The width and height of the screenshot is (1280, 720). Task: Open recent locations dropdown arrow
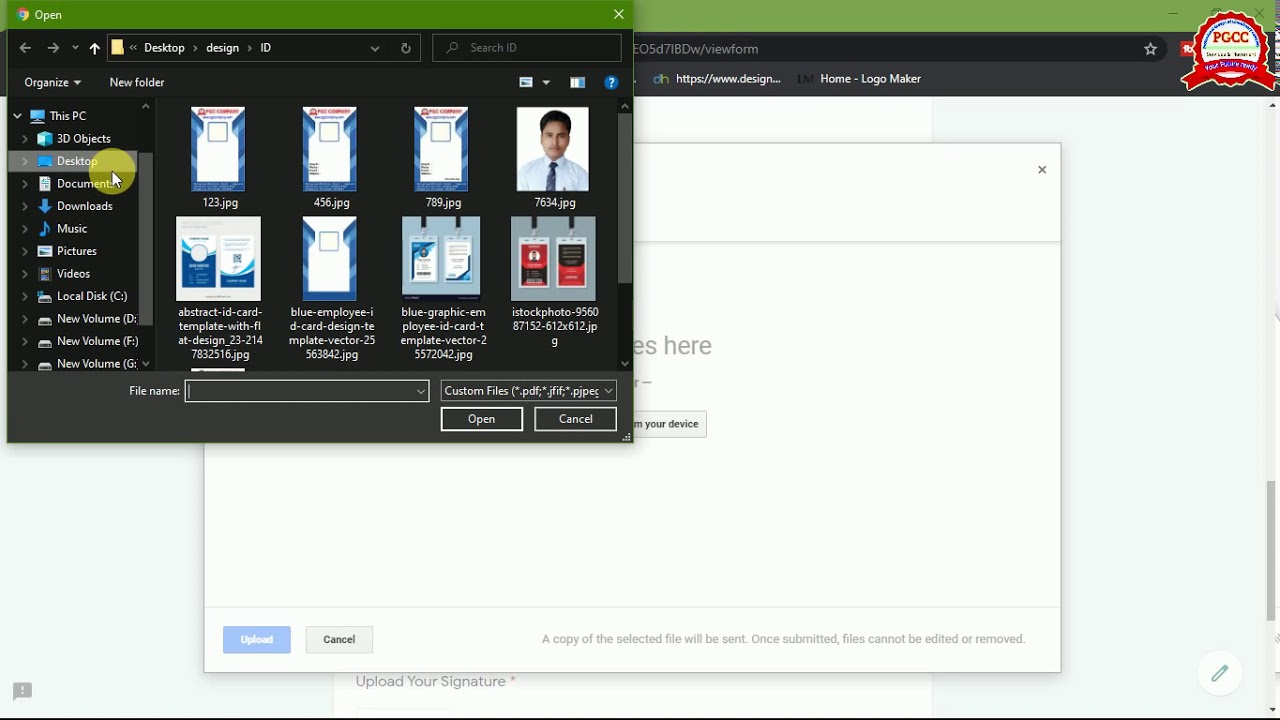[x=75, y=48]
